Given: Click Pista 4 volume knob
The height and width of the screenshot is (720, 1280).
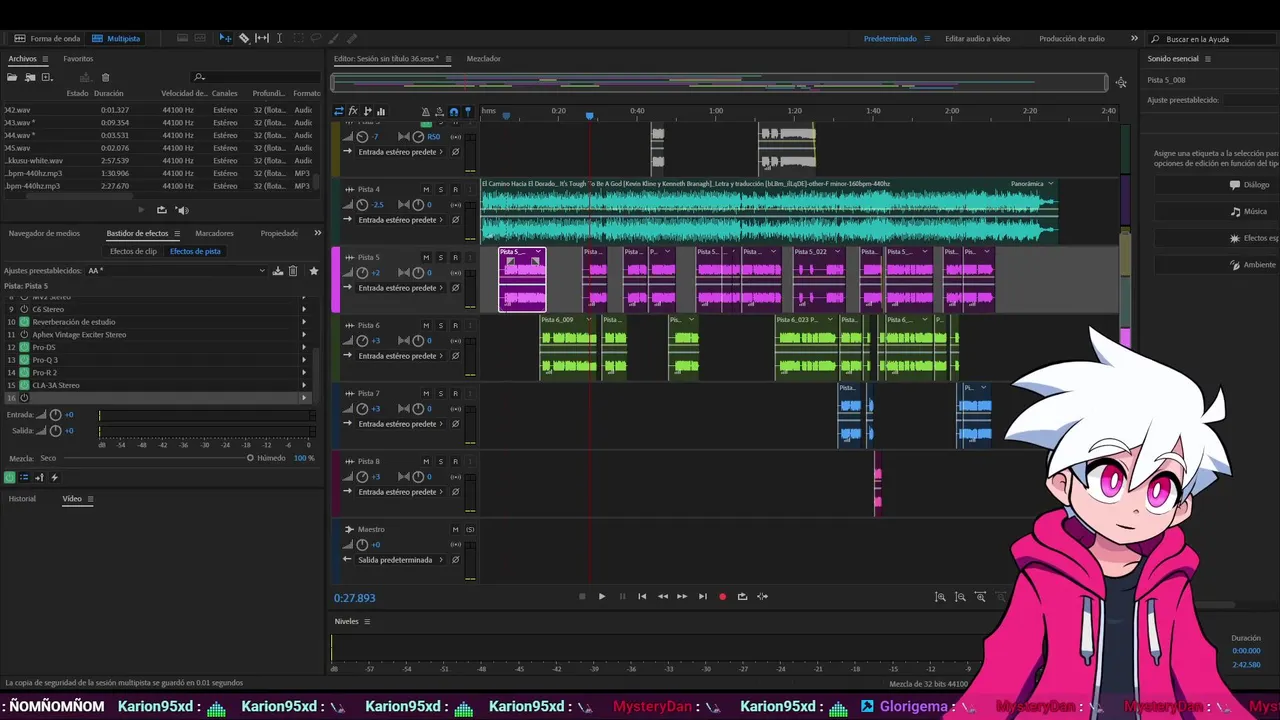Looking at the screenshot, I should coord(362,204).
